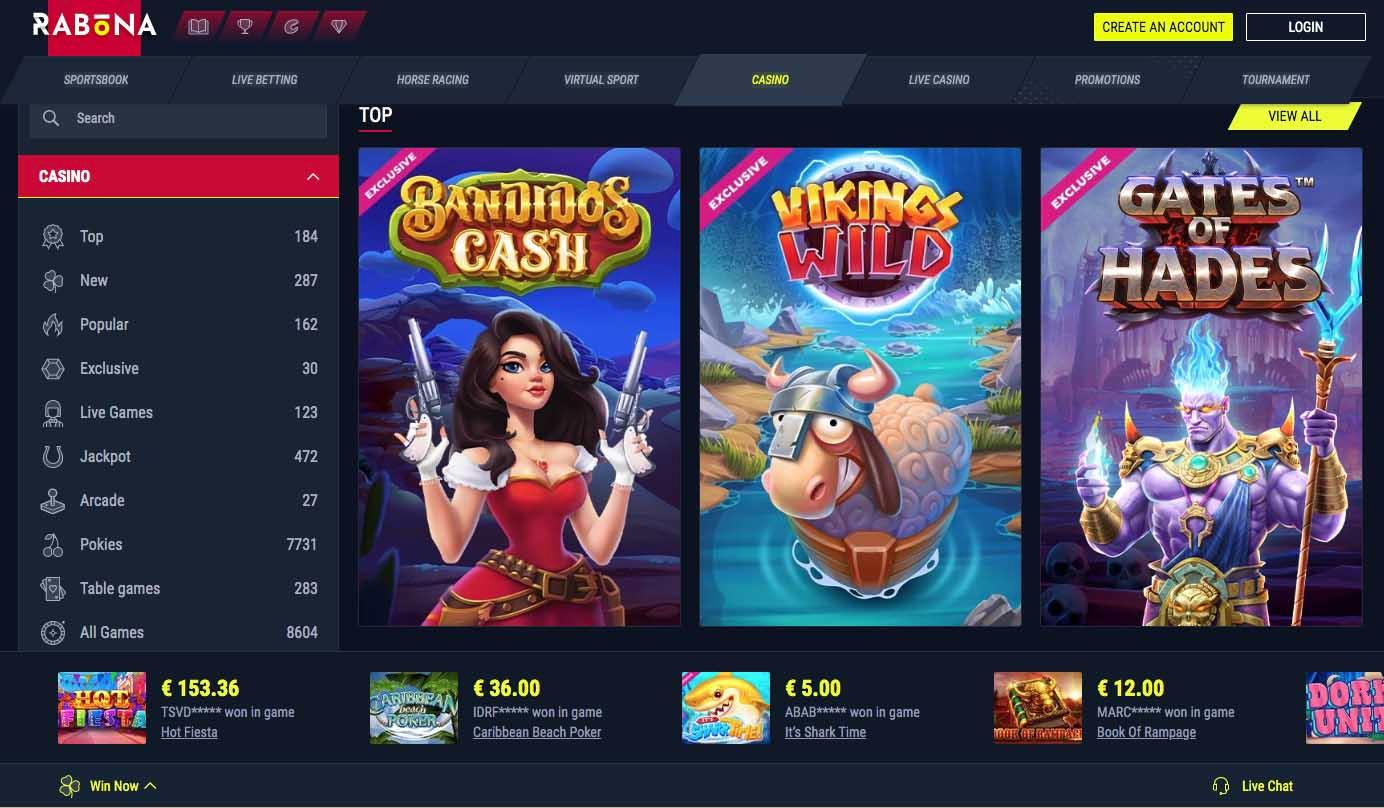Image resolution: width=1384 pixels, height=808 pixels.
Task: Select the Pokies cherries icon
Action: pyautogui.click(x=53, y=544)
